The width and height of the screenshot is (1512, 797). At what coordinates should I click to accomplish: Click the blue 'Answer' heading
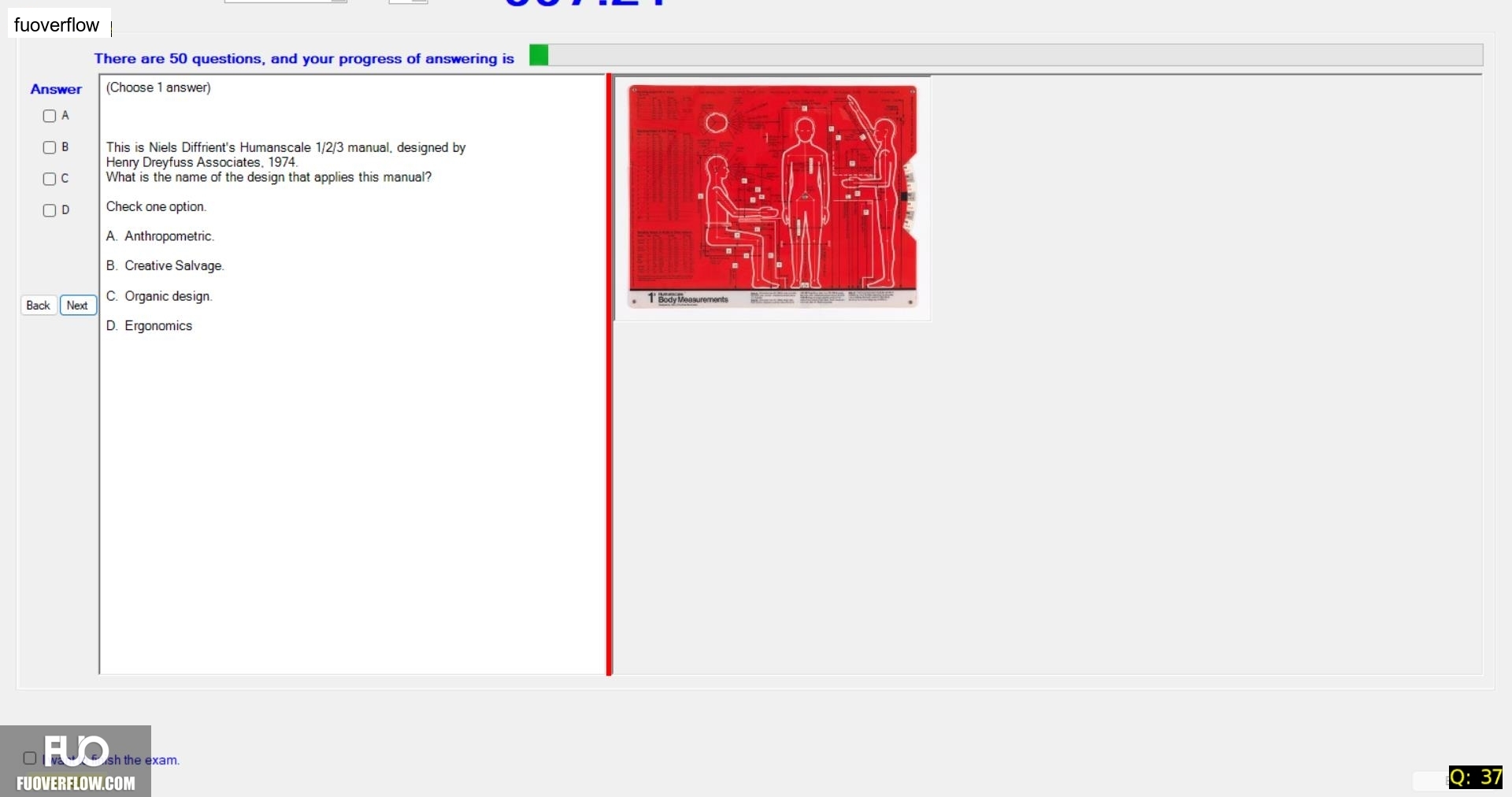point(56,90)
